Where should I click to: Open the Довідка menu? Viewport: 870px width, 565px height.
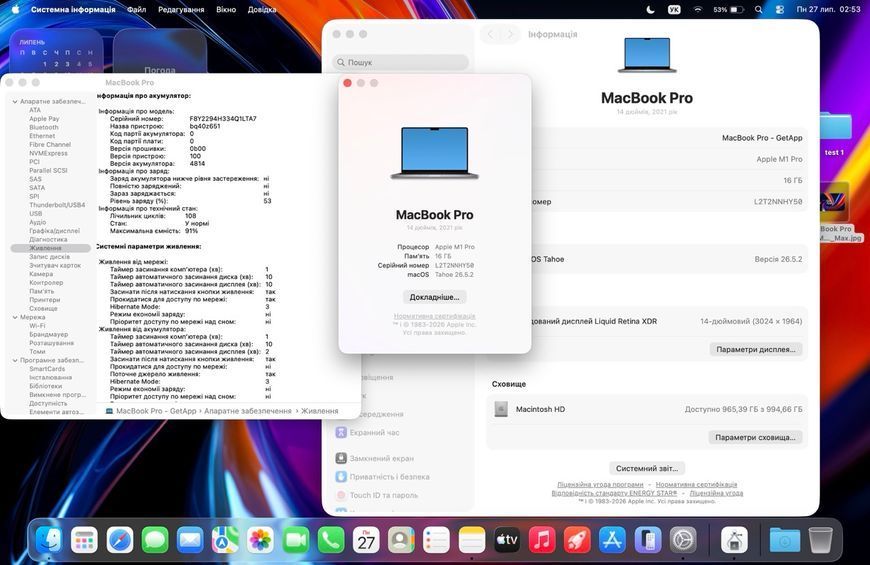[x=262, y=9]
